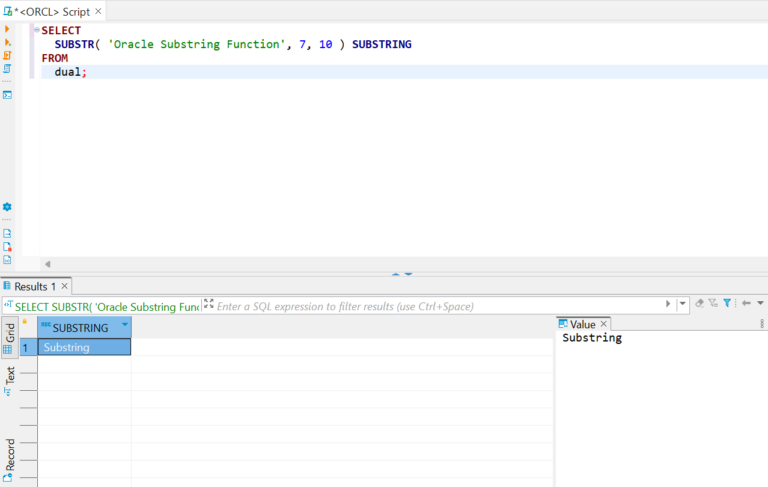Execute SQL statement in new tab icon
This screenshot has width=768, height=487.
point(7,43)
